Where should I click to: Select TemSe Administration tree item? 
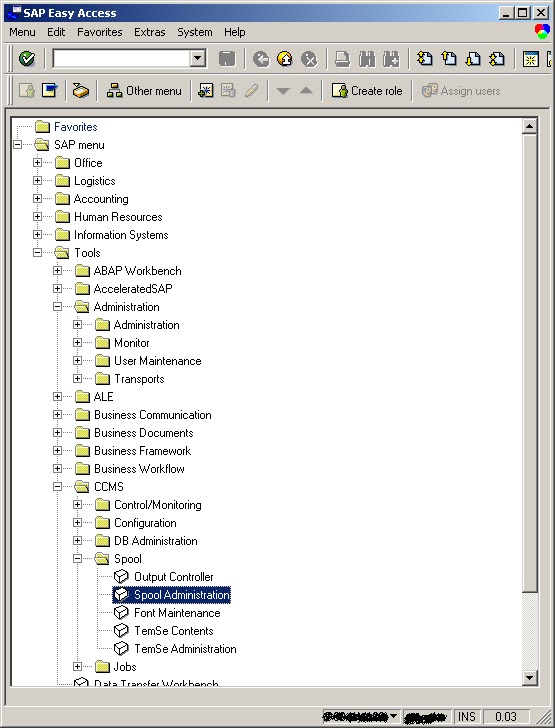(185, 649)
